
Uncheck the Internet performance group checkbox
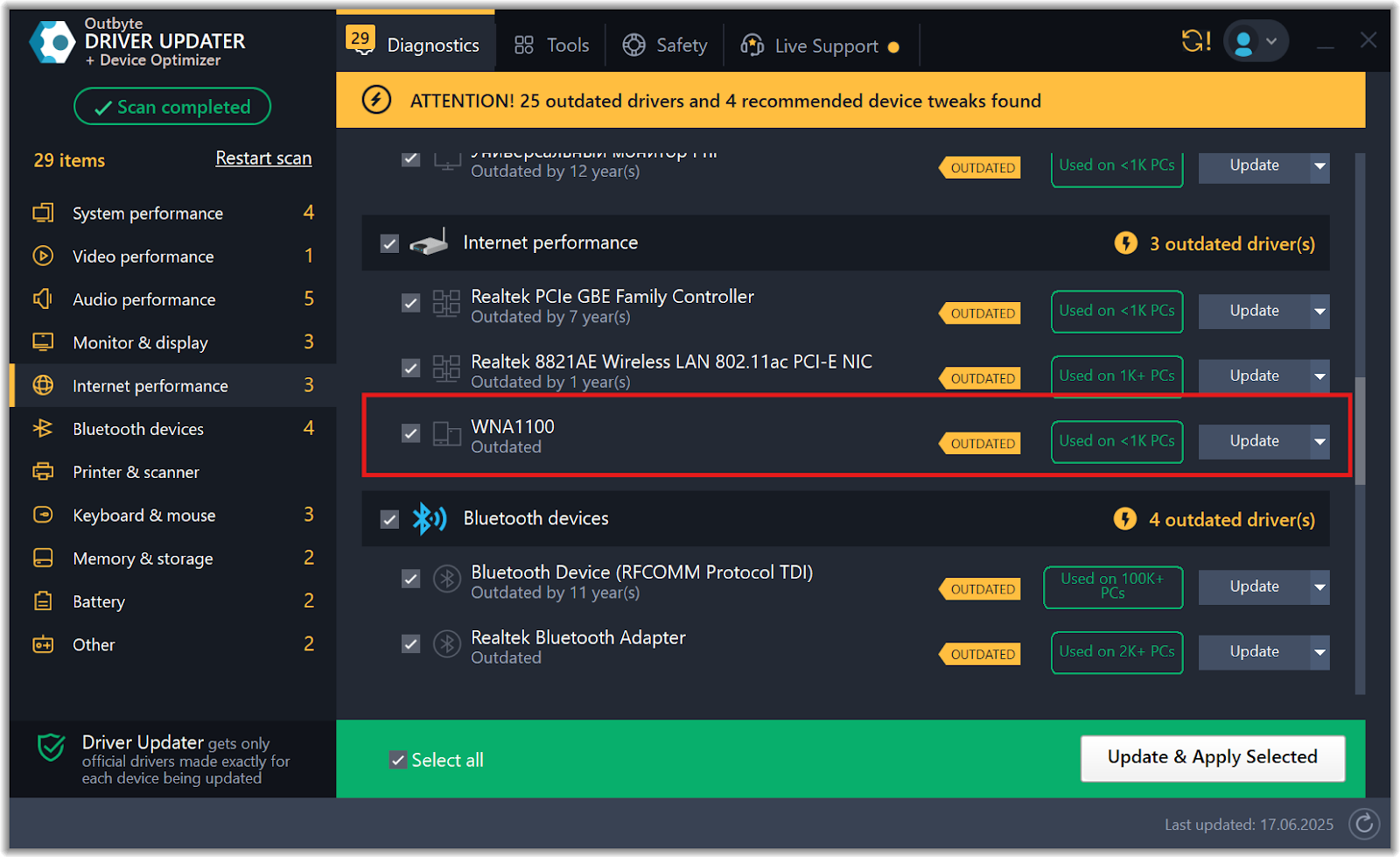pyautogui.click(x=389, y=243)
